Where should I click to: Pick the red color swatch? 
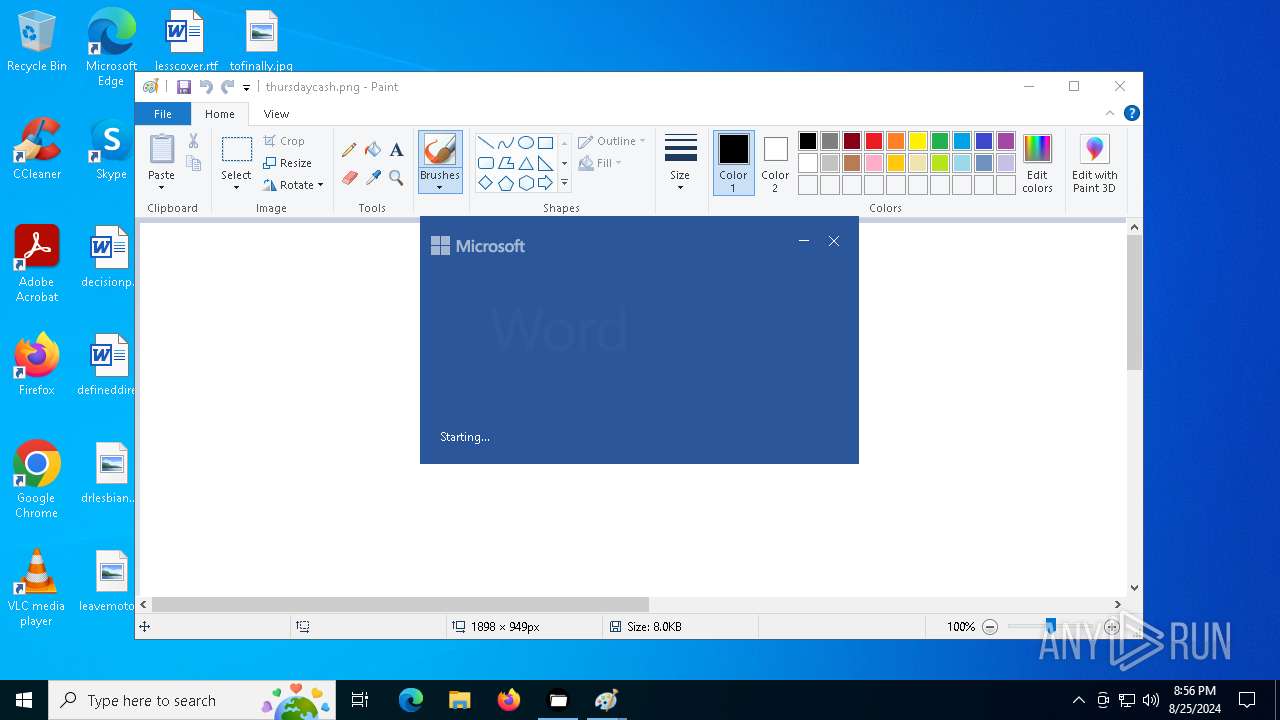tap(874, 141)
